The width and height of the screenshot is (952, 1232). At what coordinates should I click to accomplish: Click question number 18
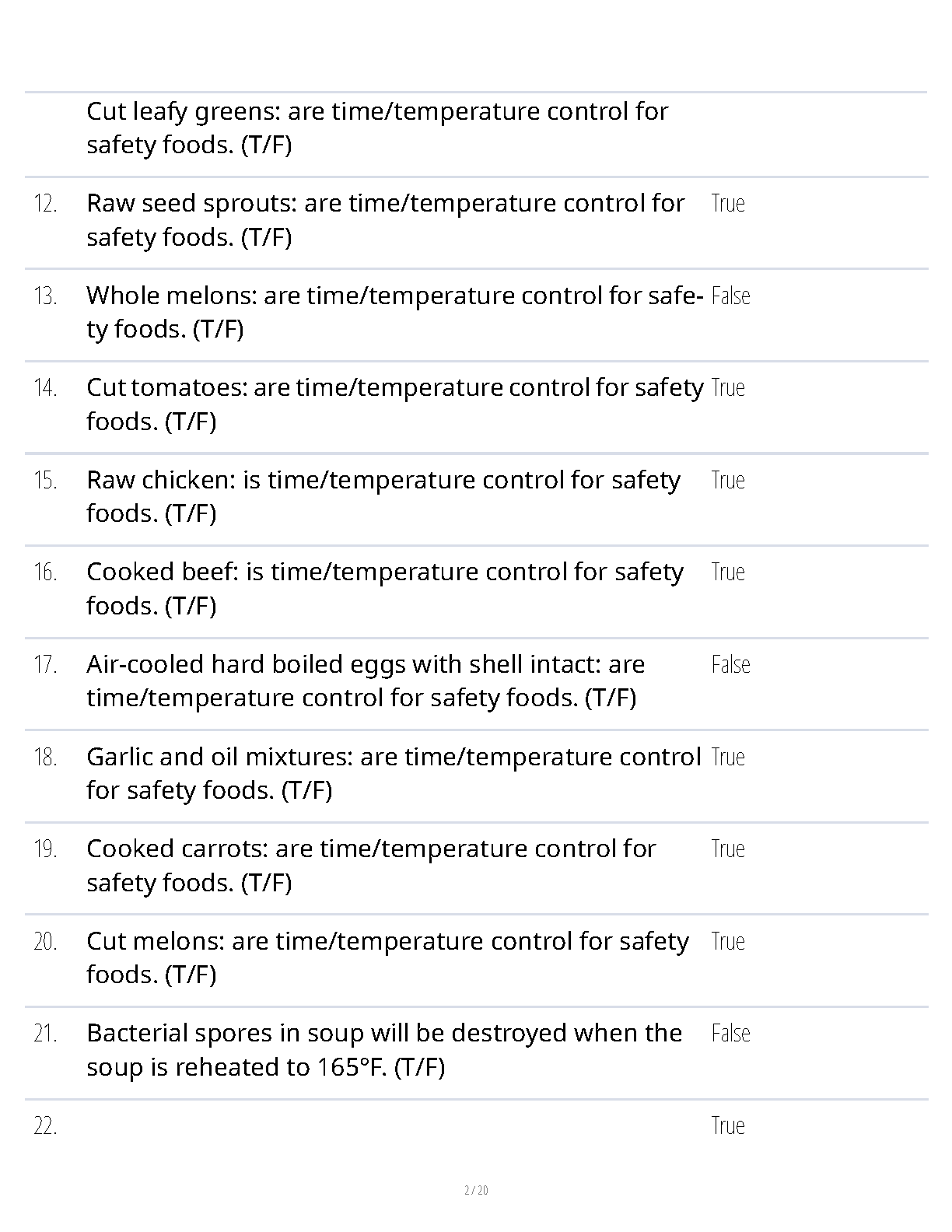(x=45, y=757)
